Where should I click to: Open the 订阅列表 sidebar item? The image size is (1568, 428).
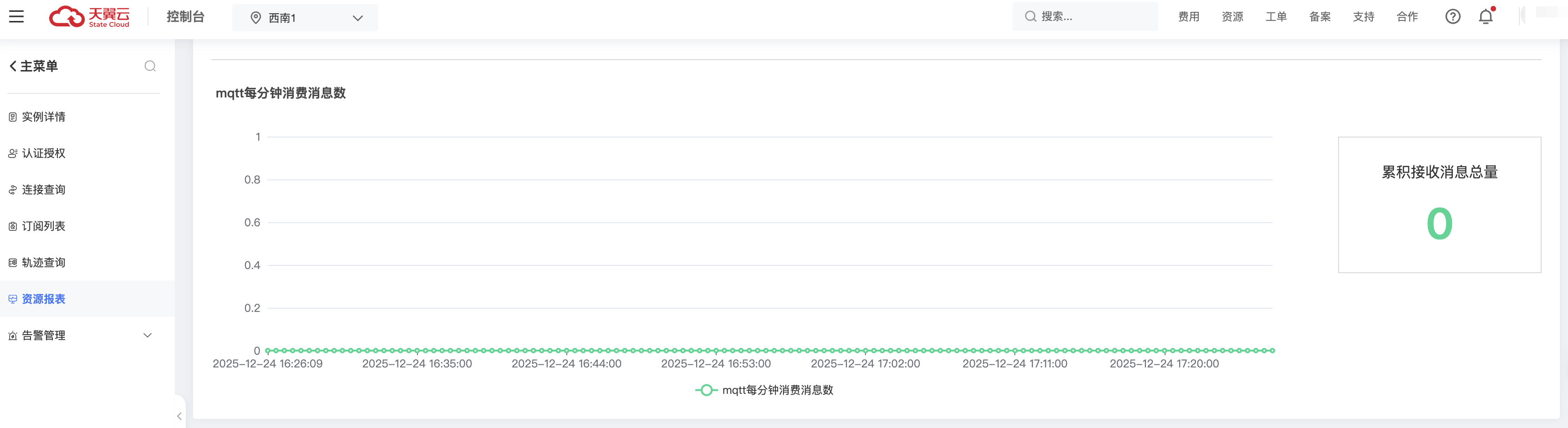click(43, 226)
